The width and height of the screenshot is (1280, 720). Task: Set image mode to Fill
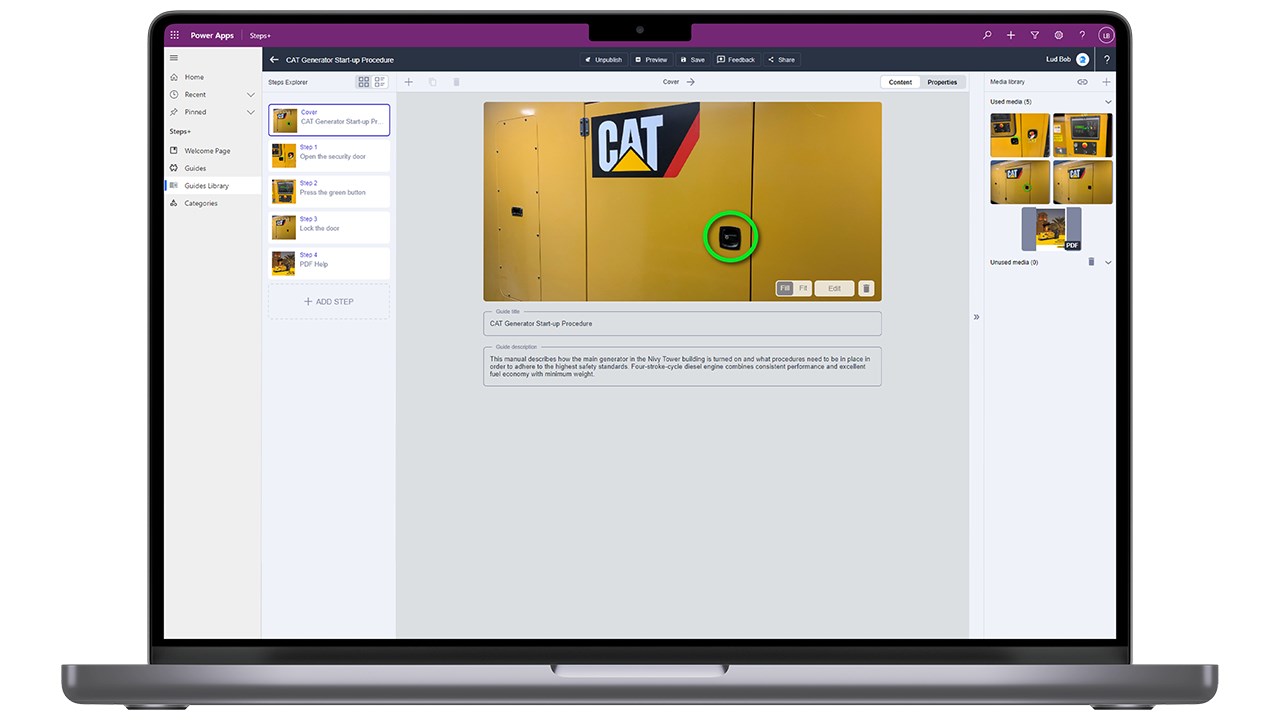coord(785,288)
